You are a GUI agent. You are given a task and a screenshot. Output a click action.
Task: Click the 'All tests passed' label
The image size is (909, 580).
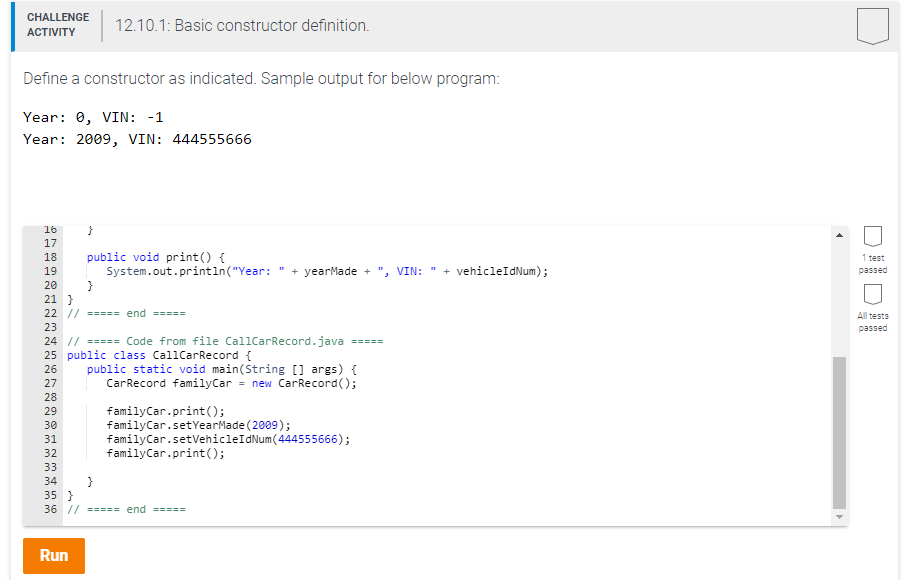tap(872, 322)
